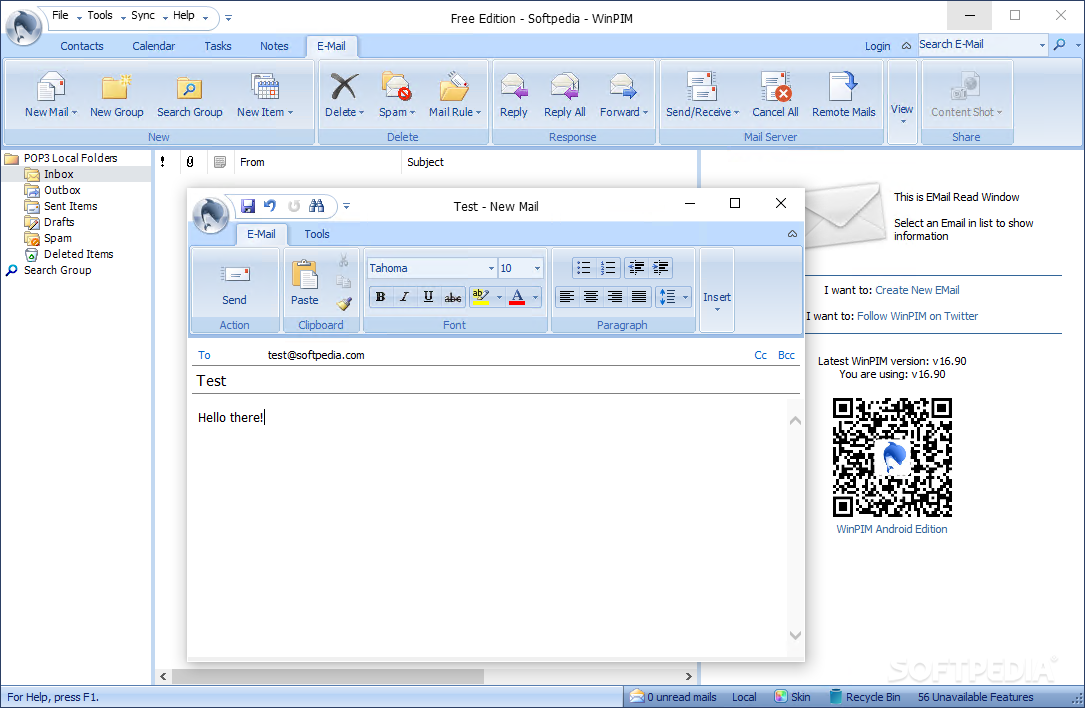The image size is (1085, 708).
Task: Follow WinPIM on Twitter link
Action: 918,316
